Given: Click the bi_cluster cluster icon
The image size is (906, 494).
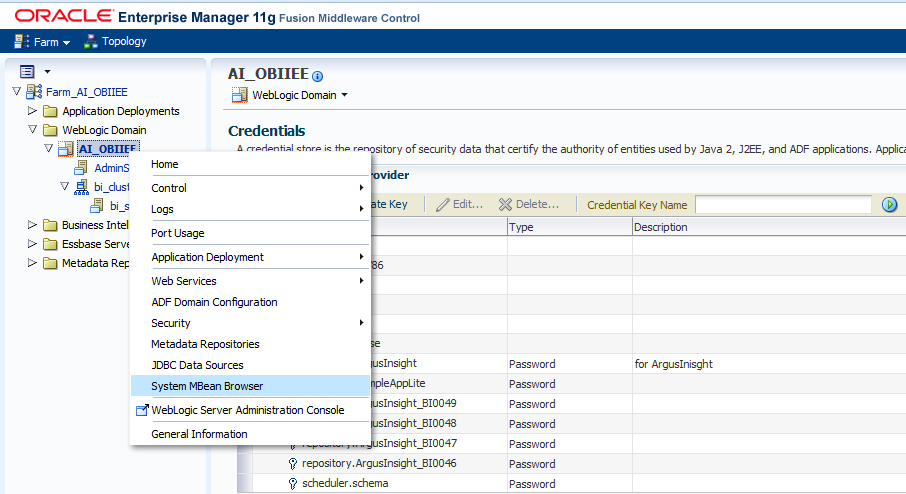Looking at the screenshot, I should [x=81, y=187].
